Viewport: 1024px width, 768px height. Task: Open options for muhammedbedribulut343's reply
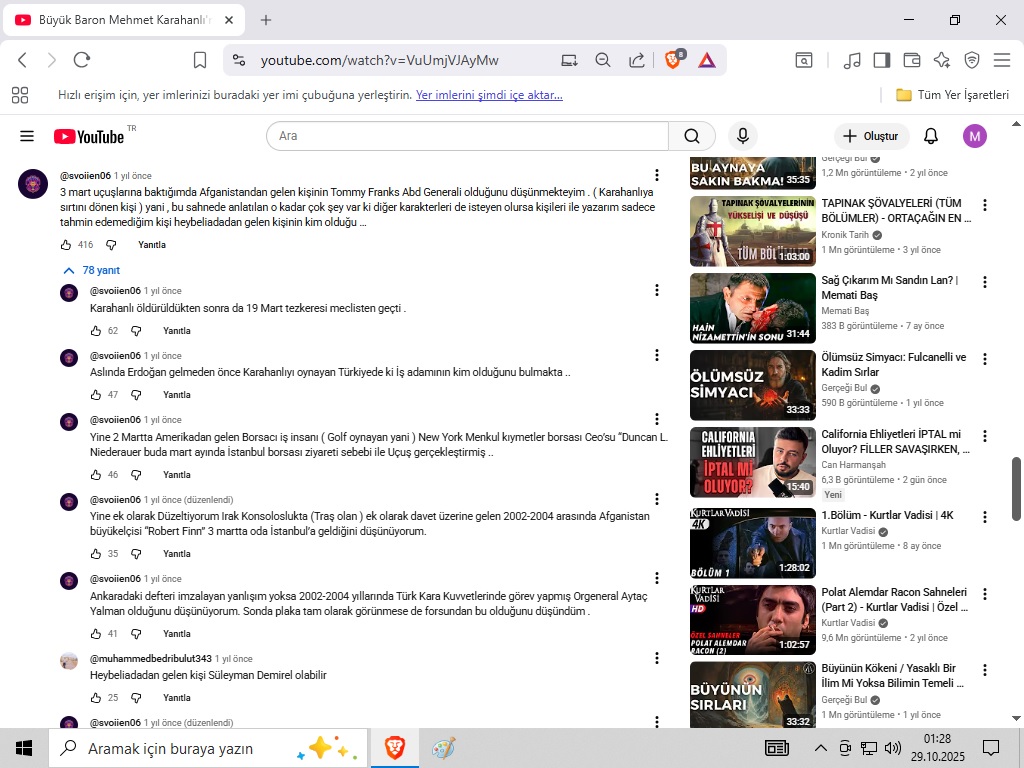coord(656,658)
